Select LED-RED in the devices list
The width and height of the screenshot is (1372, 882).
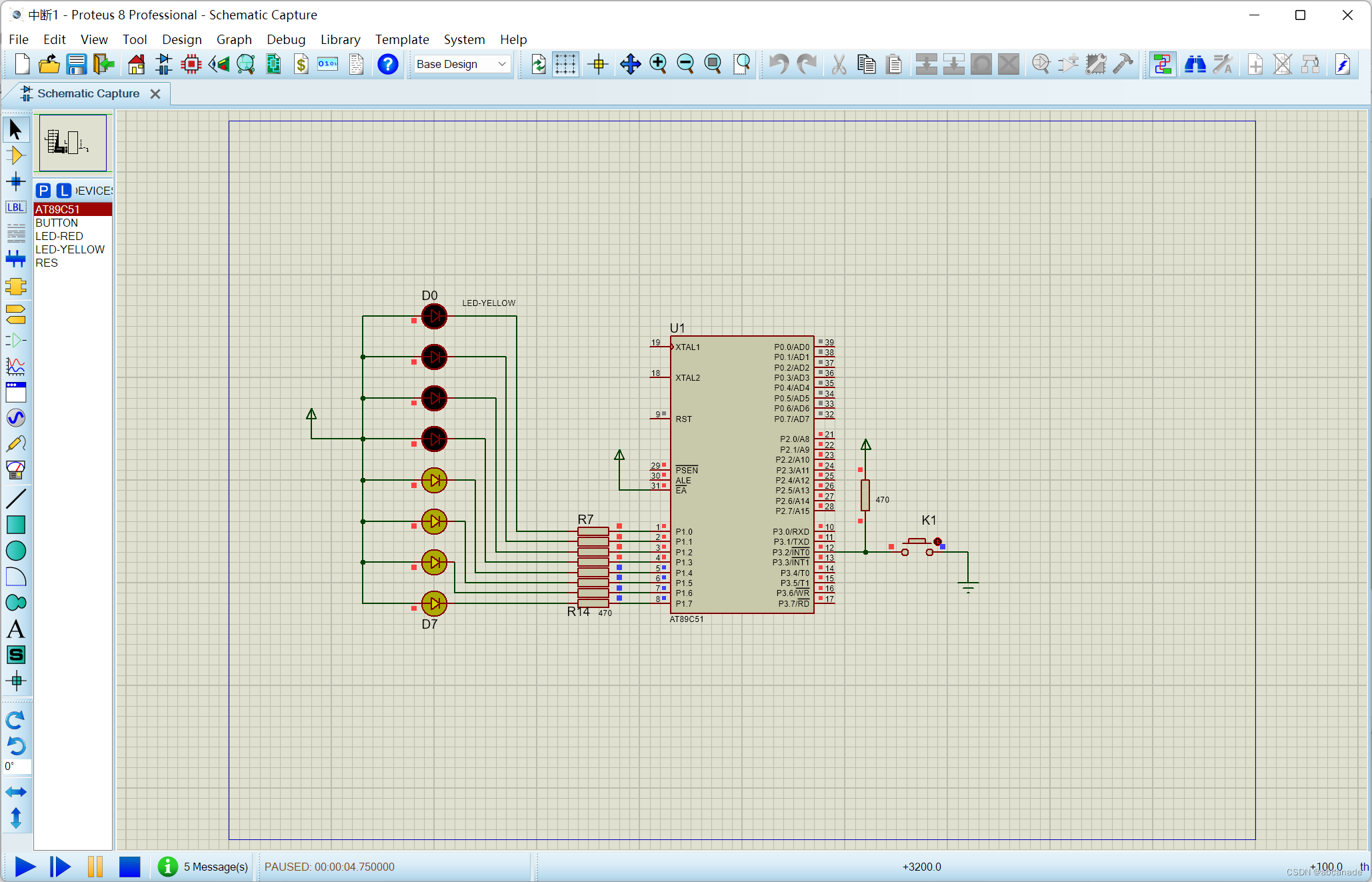(x=73, y=236)
